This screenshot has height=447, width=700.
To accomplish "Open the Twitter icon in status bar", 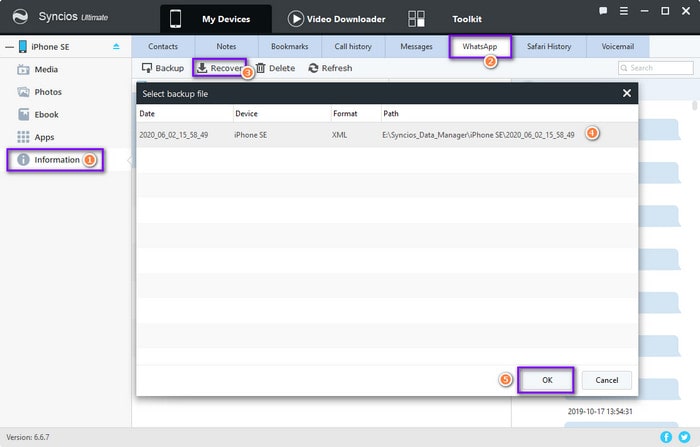I will click(x=684, y=437).
